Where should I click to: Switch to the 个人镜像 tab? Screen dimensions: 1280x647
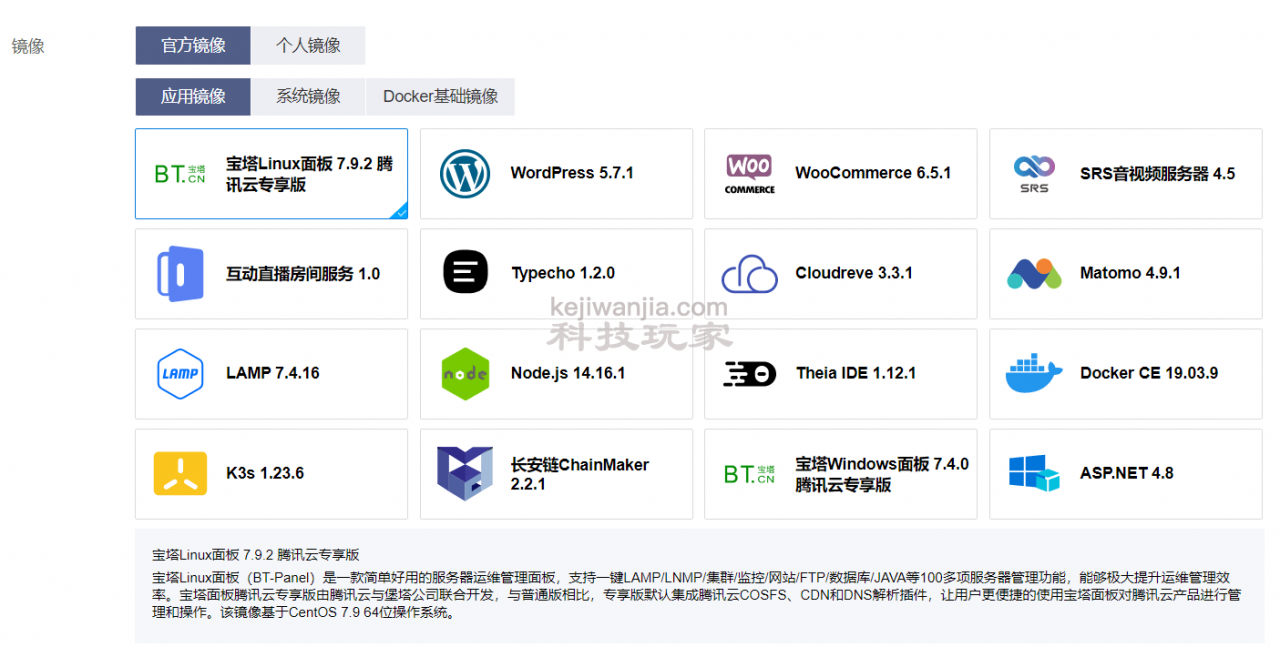(x=308, y=45)
